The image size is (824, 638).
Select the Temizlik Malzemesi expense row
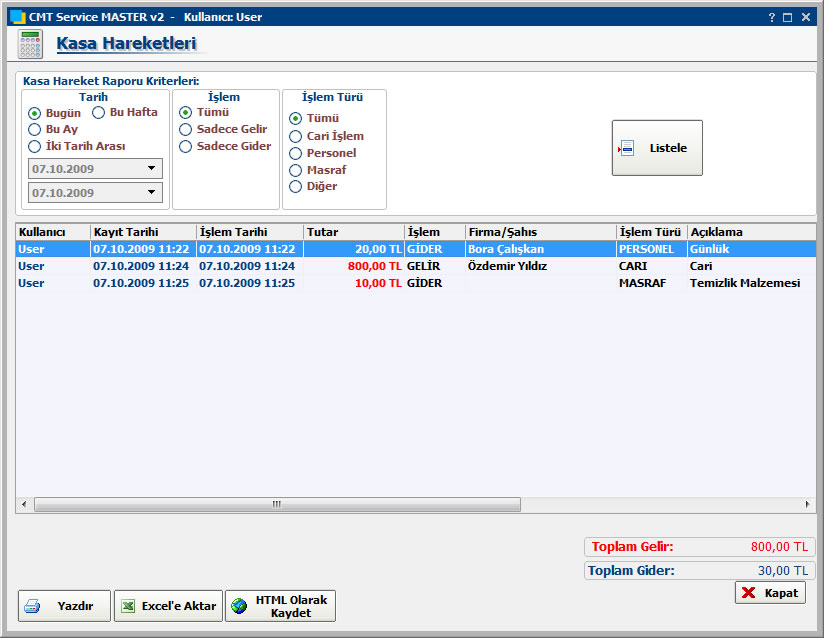pos(744,283)
